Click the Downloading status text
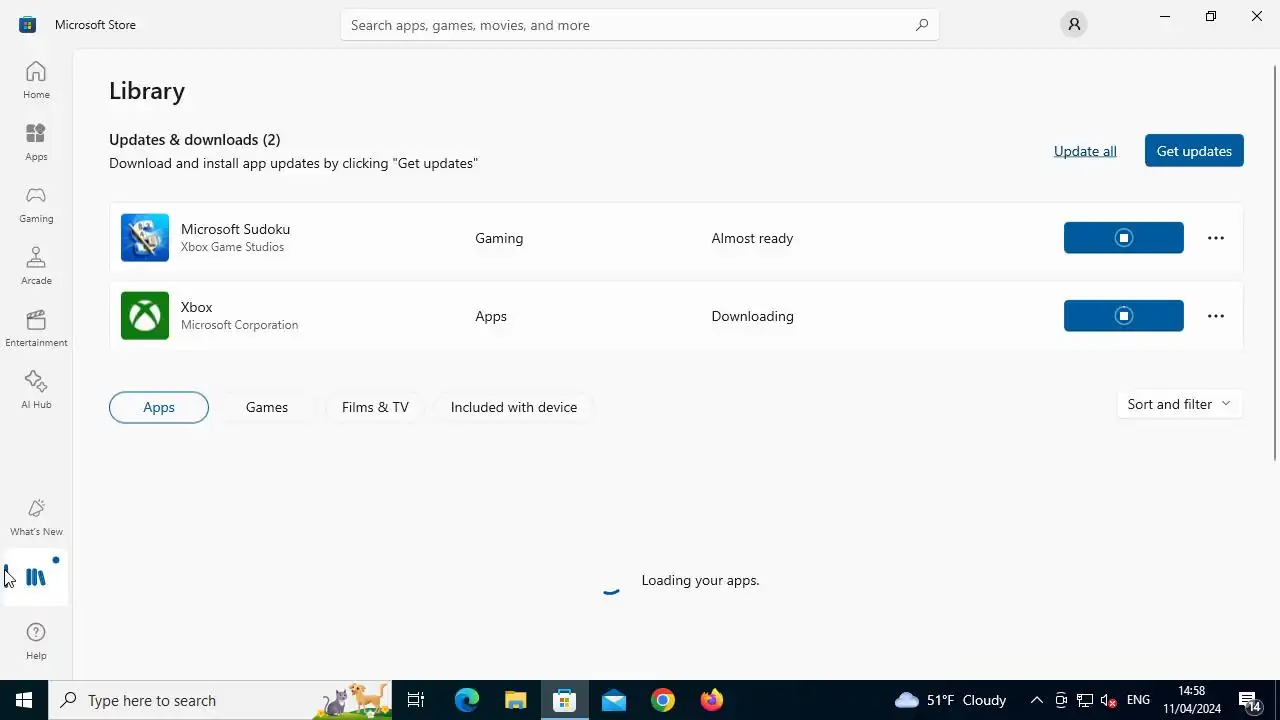The height and width of the screenshot is (720, 1280). 752,316
